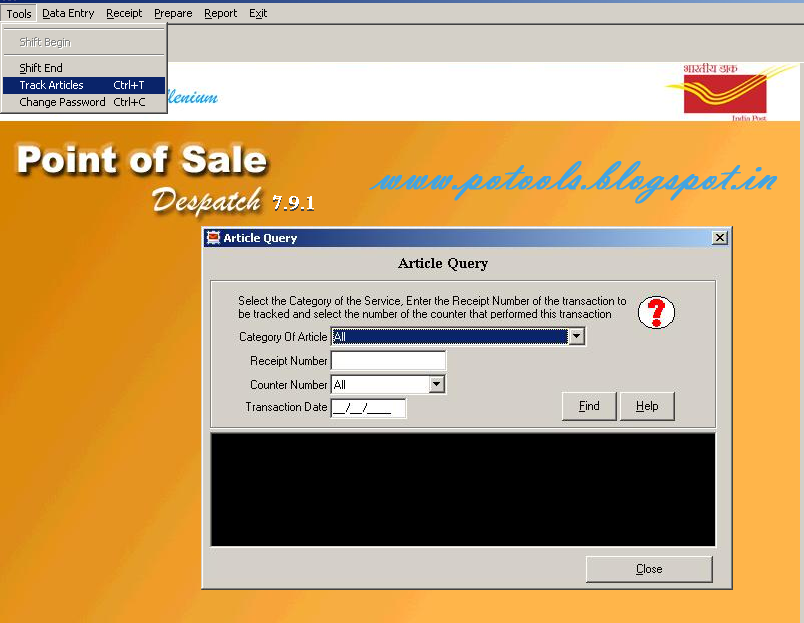Select Shift End from Tools menu
This screenshot has width=804, height=623.
click(x=84, y=68)
